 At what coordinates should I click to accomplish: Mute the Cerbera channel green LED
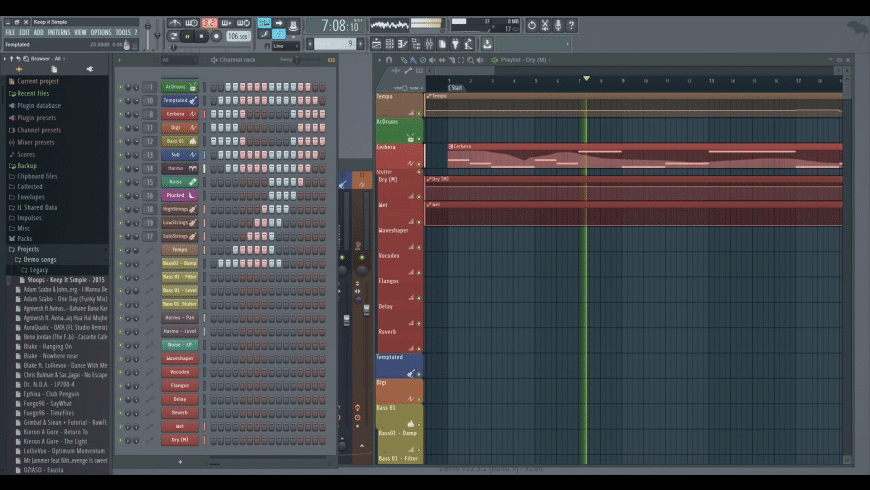(120, 114)
